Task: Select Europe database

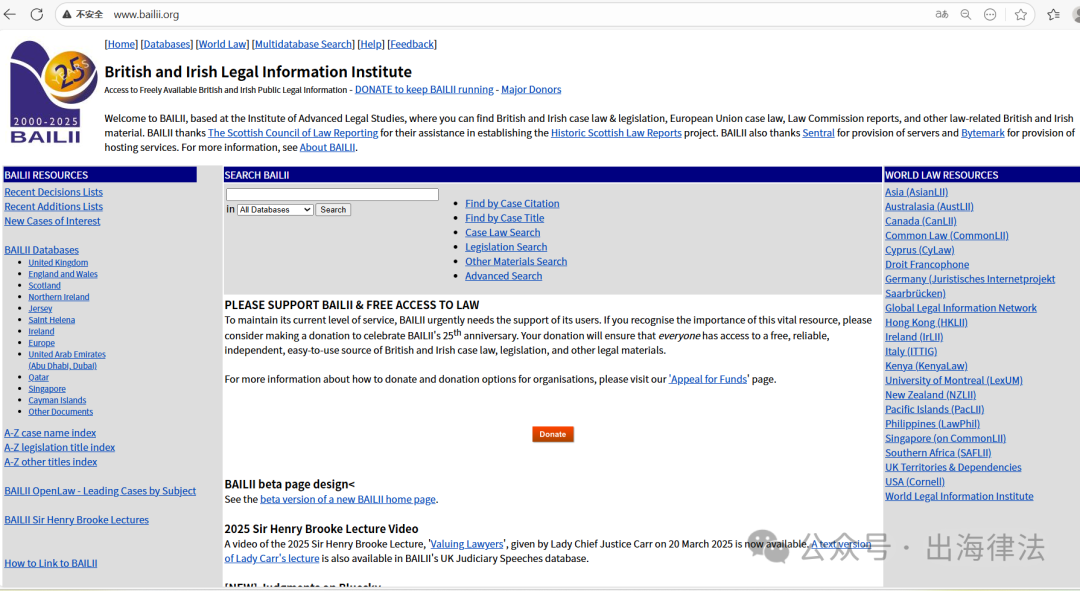Action: click(x=41, y=343)
